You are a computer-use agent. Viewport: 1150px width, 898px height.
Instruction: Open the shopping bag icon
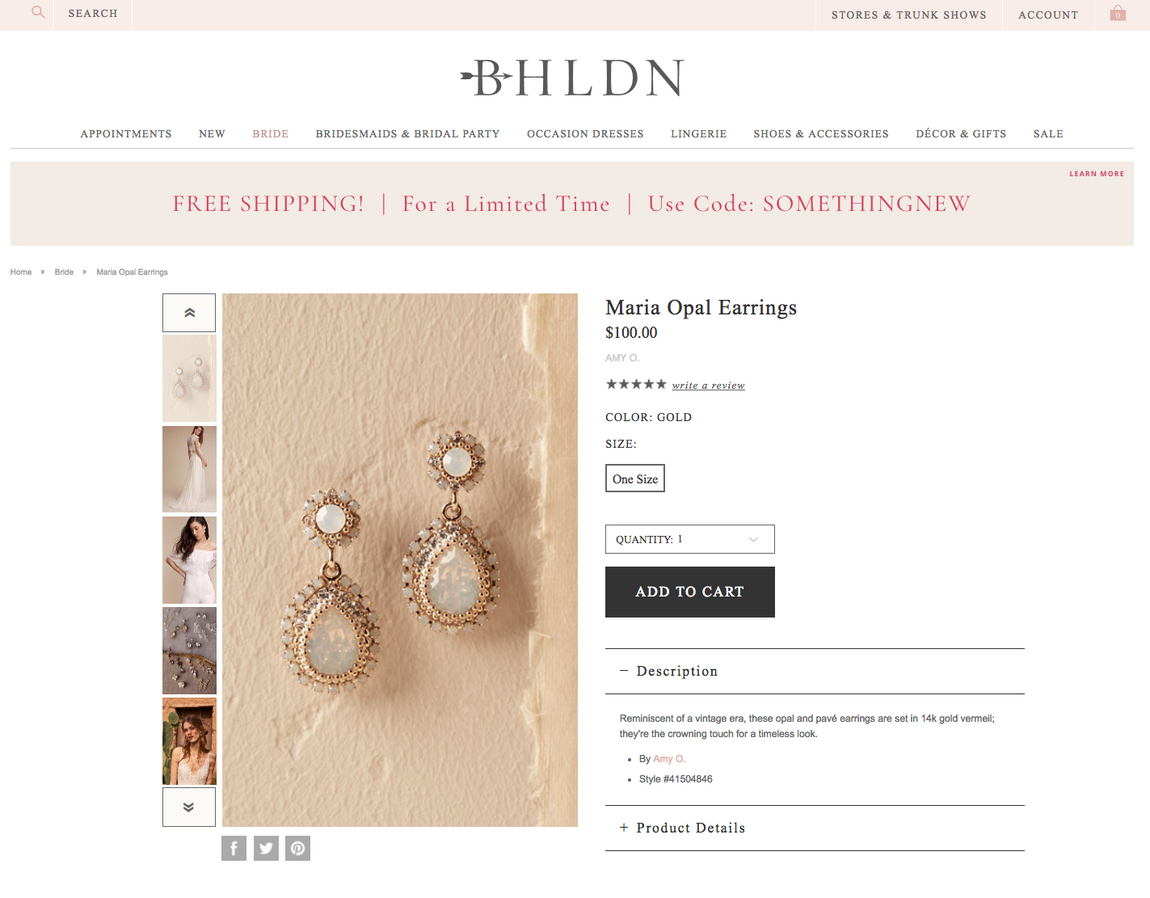click(x=1117, y=13)
